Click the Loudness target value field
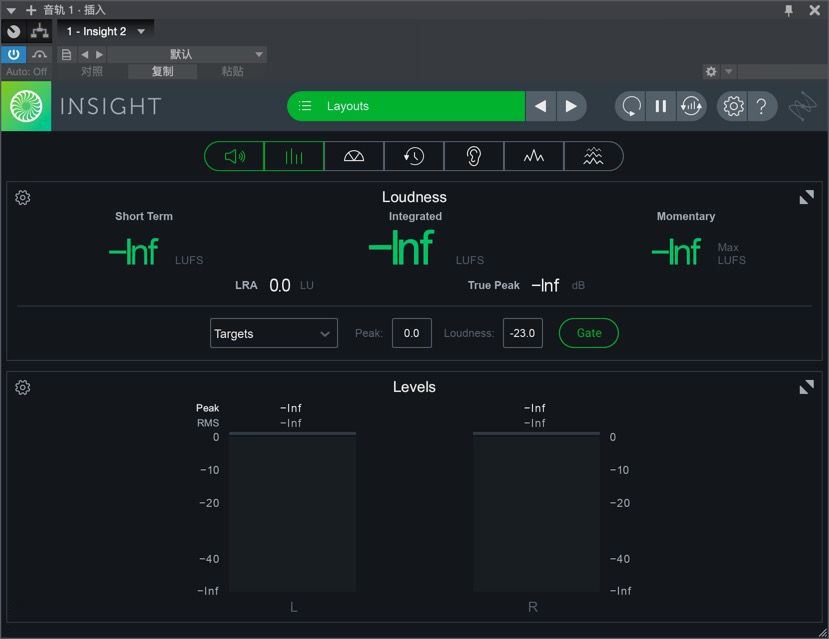The image size is (829, 639). 522,333
